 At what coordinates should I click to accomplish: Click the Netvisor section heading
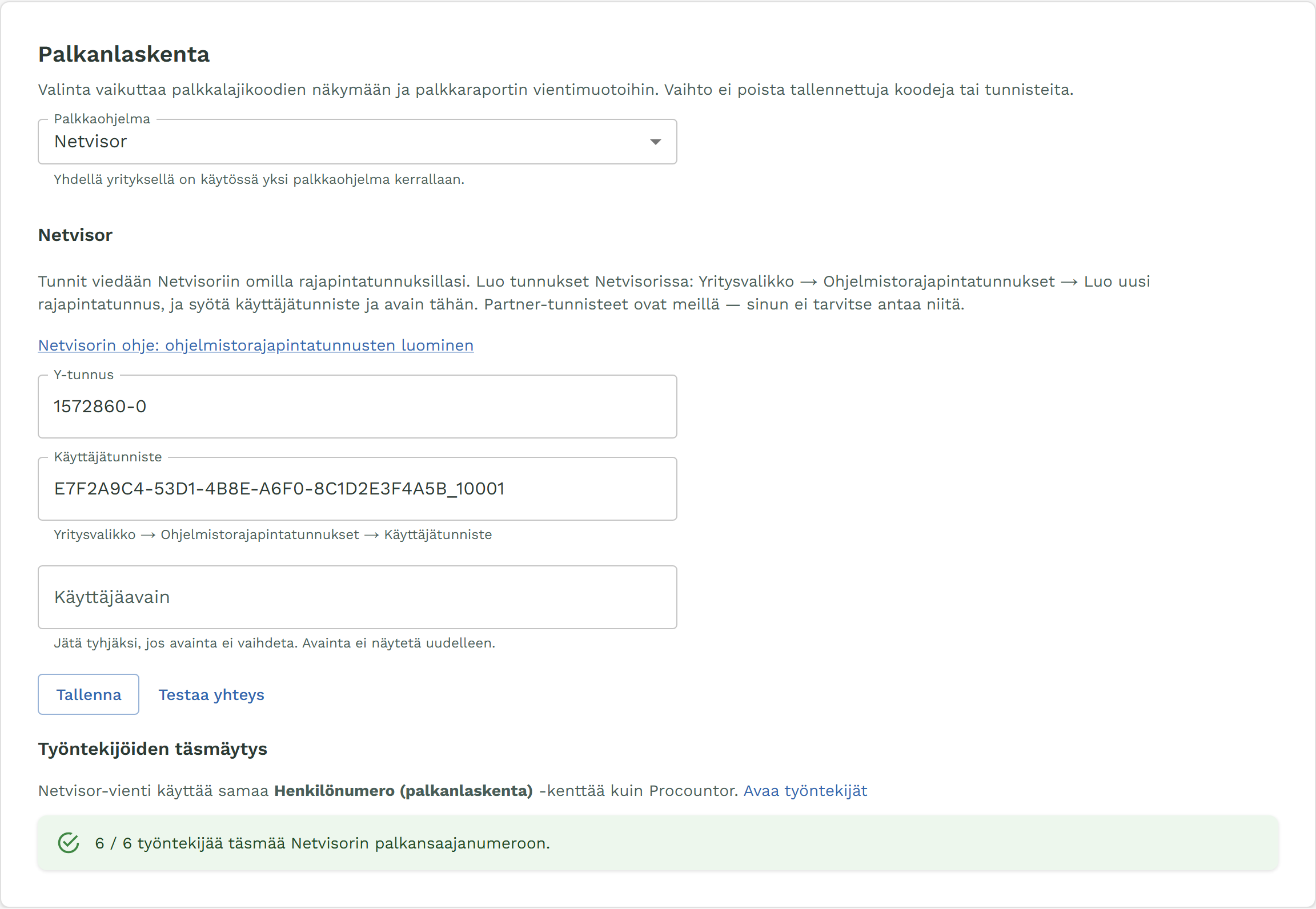(x=75, y=235)
